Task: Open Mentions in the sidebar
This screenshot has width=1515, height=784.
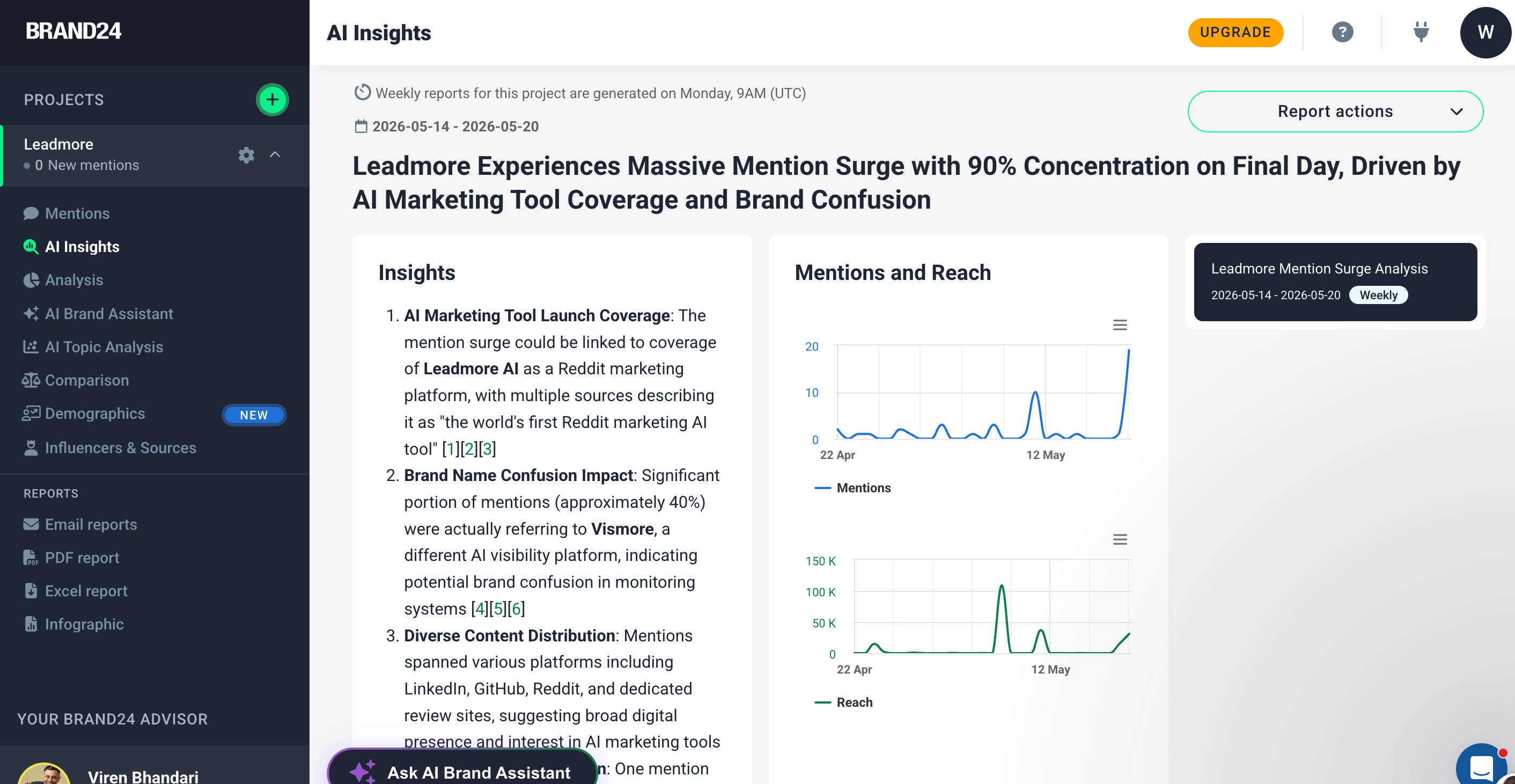Action: tap(77, 213)
